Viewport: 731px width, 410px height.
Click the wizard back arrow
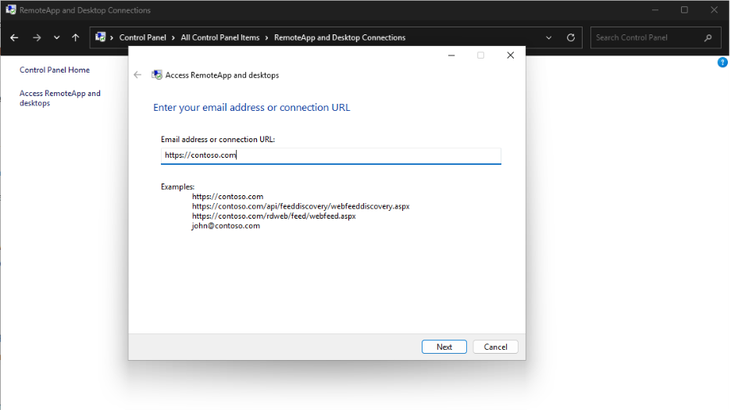pyautogui.click(x=137, y=75)
